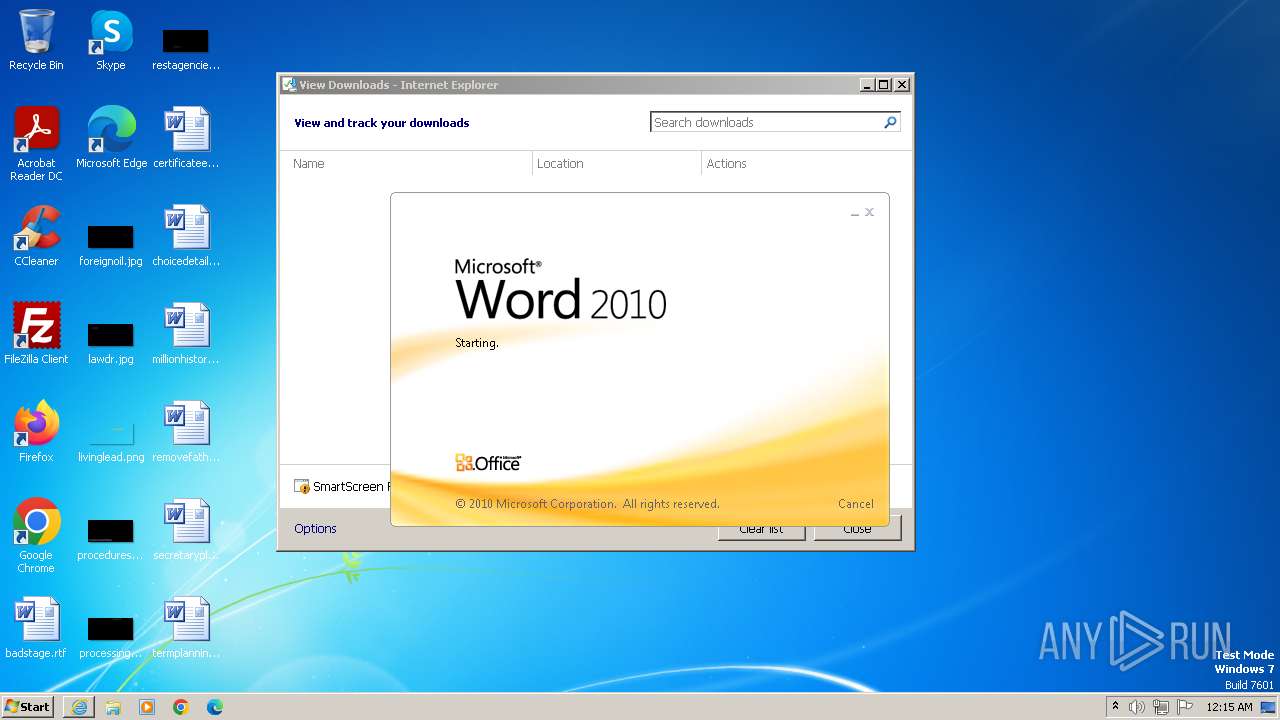The height and width of the screenshot is (720, 1280).
Task: Sort downloads by Location column header
Action: [x=616, y=163]
